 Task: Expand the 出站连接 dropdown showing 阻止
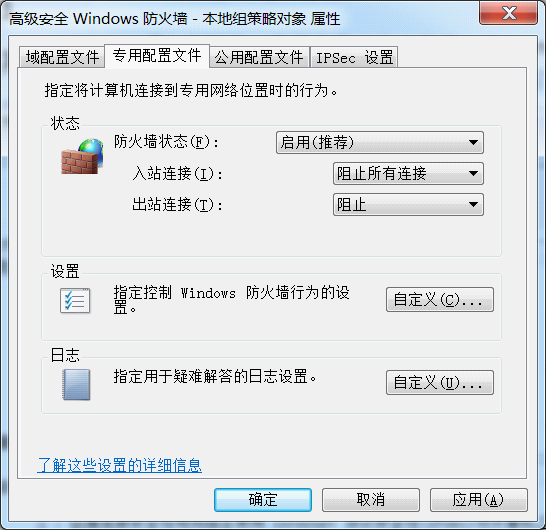click(409, 204)
